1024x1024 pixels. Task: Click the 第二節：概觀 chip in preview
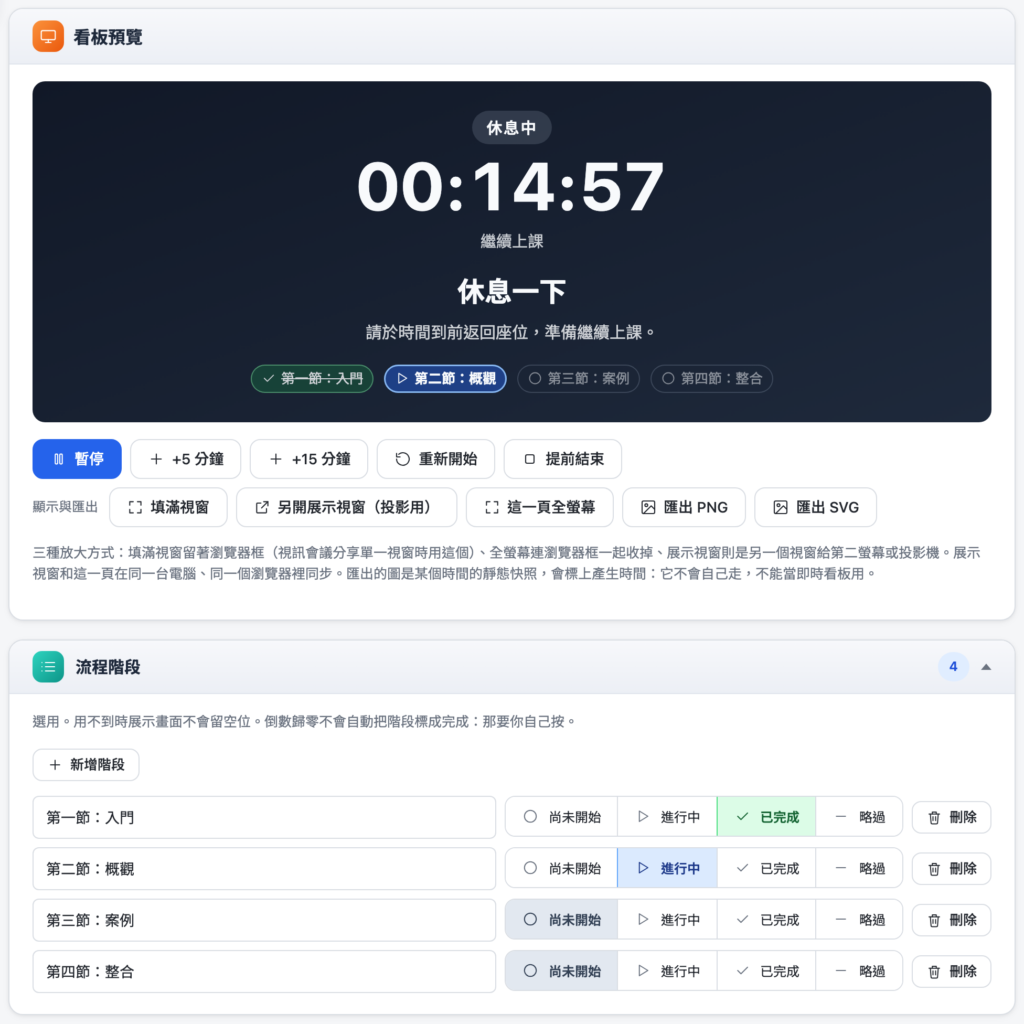(445, 379)
